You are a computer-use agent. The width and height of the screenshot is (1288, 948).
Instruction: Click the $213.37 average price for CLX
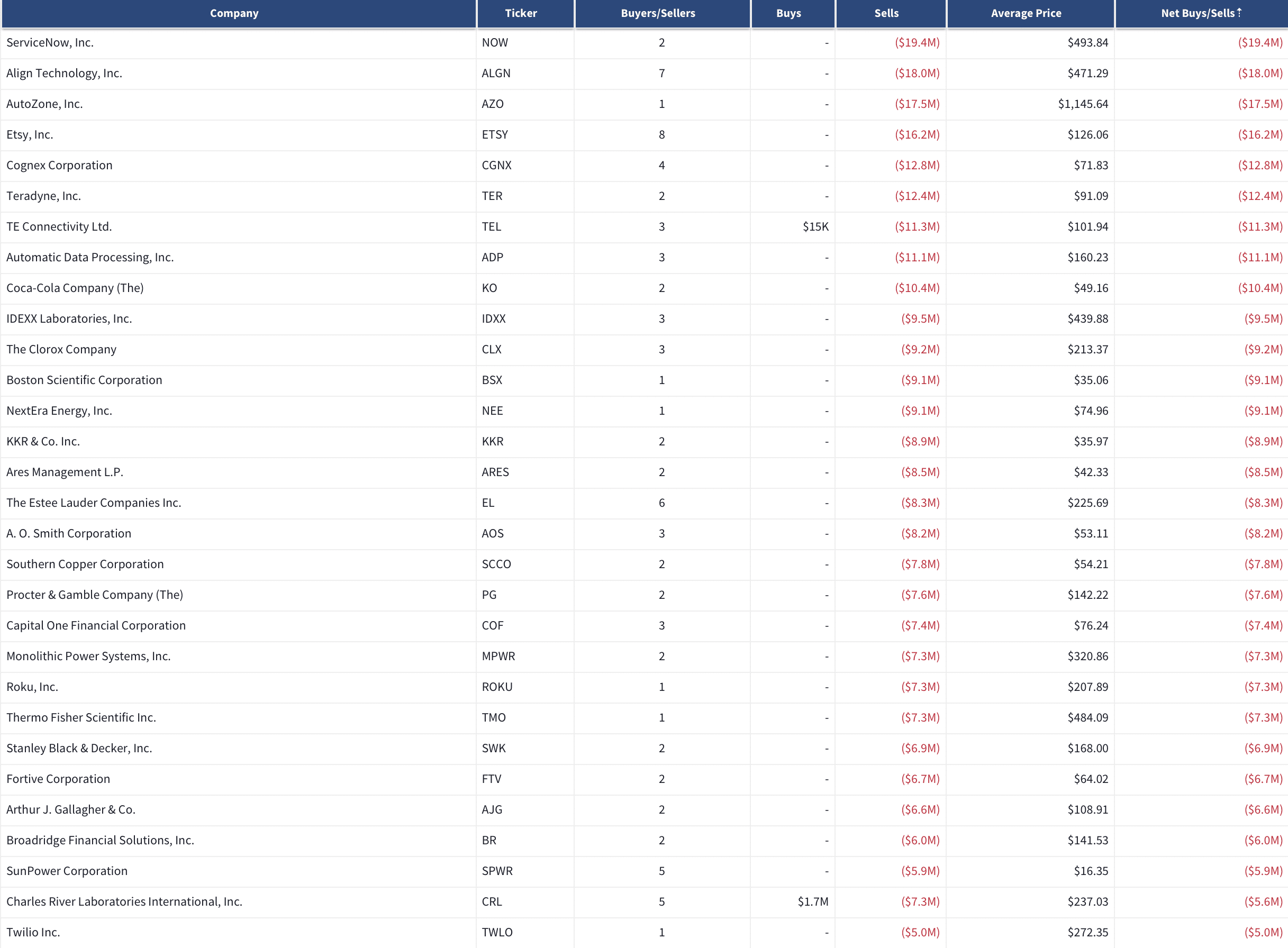pyautogui.click(x=1087, y=350)
